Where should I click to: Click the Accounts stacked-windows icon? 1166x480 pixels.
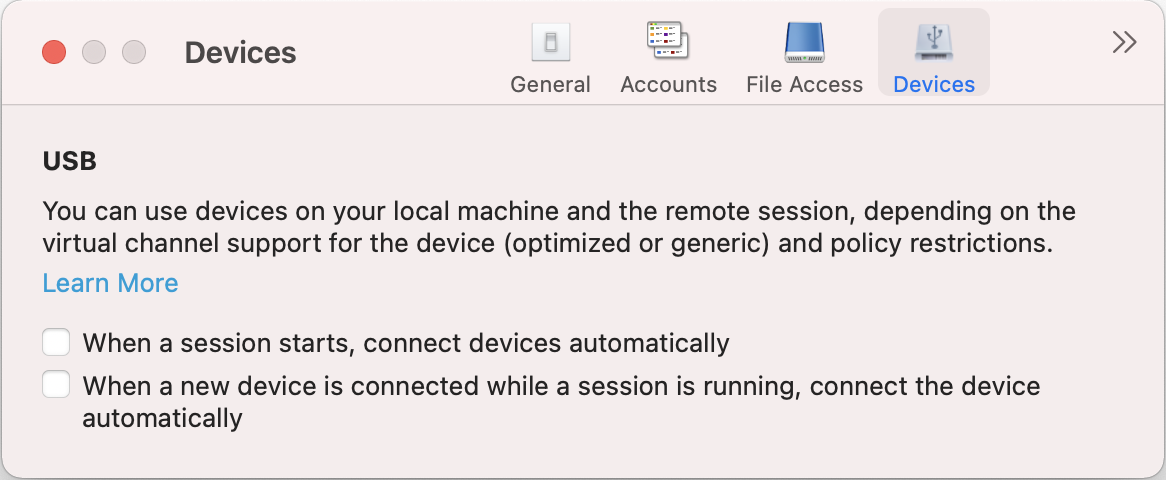tap(668, 41)
